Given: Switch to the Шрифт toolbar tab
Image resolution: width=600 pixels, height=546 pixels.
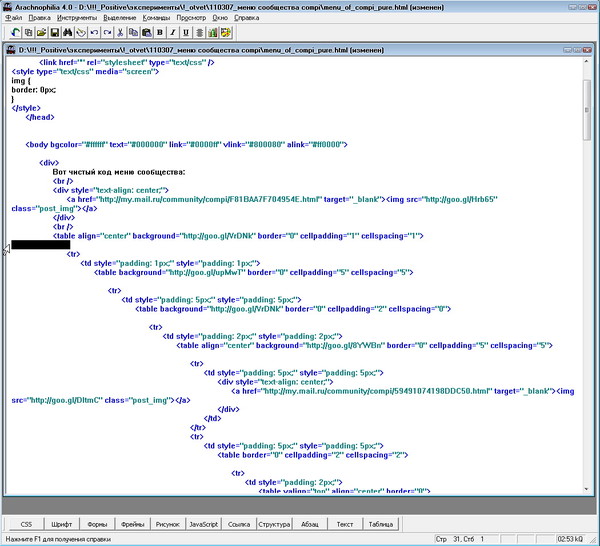Looking at the screenshot, I should (62, 524).
